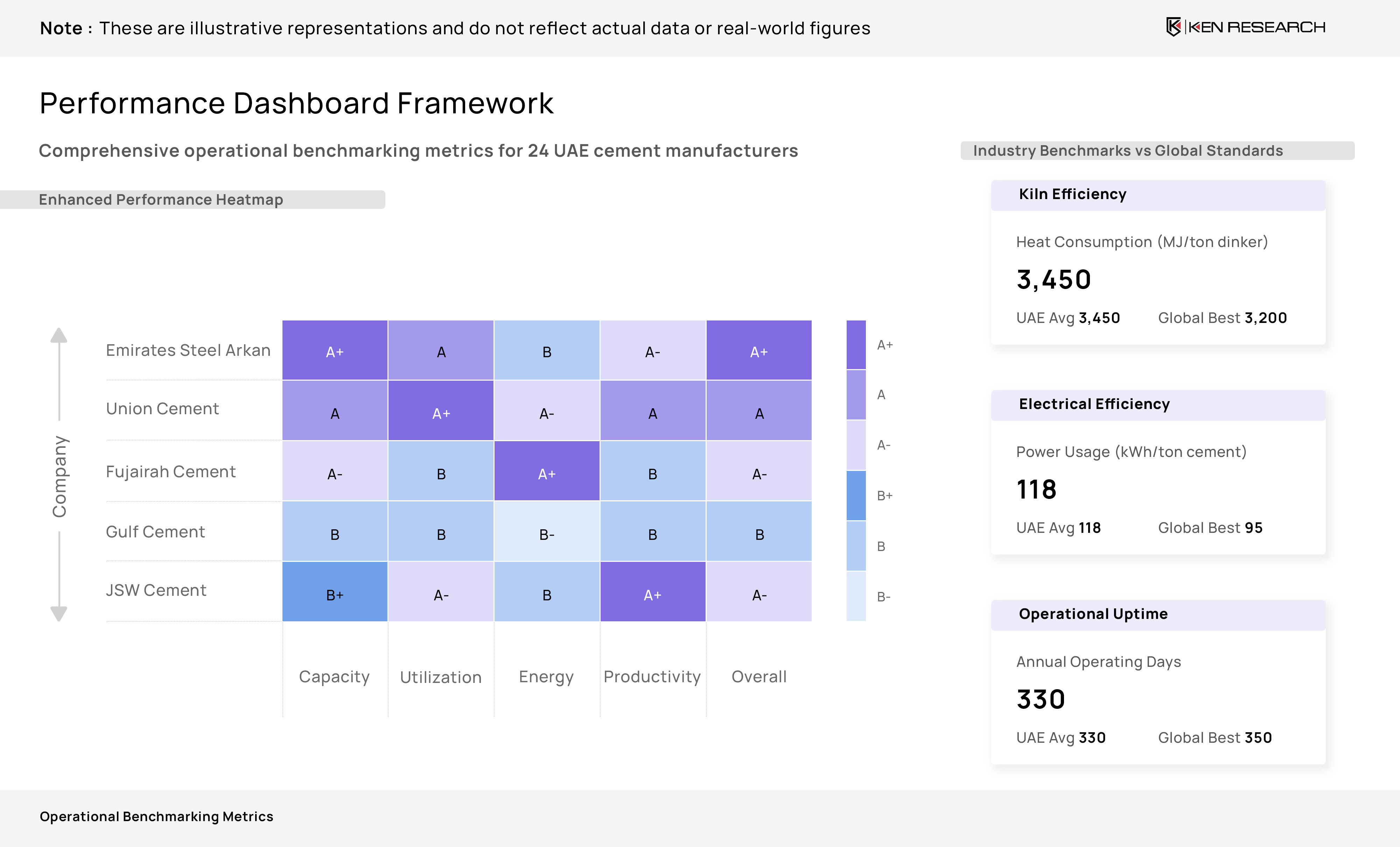Click the Ken Research logo
The image size is (1400, 847).
(1245, 27)
